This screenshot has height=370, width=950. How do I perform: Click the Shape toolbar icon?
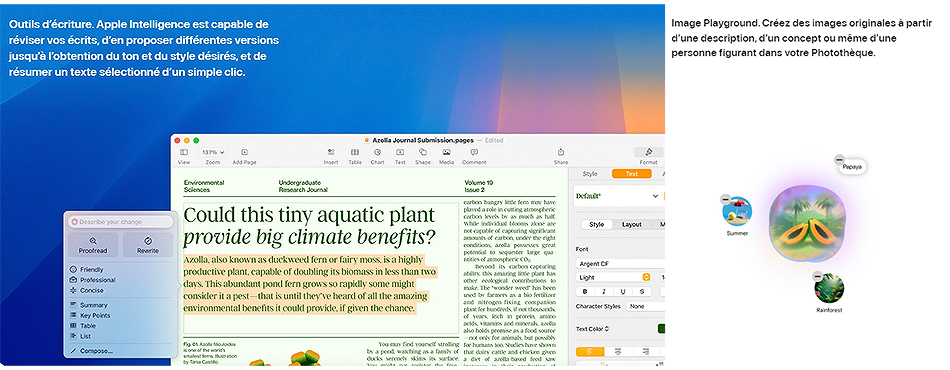[422, 152]
